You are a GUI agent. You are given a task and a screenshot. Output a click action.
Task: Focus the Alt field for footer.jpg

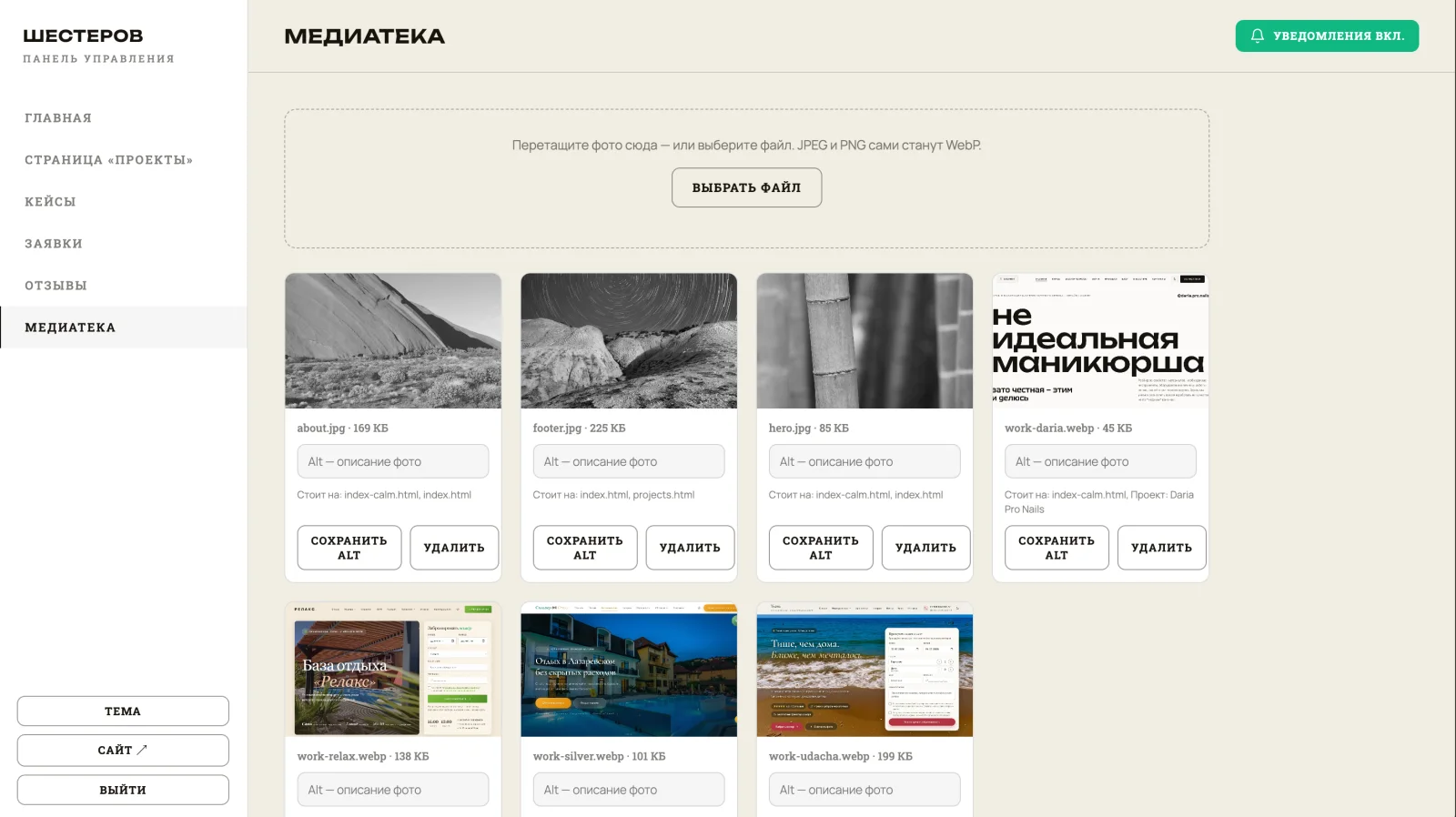[629, 461]
